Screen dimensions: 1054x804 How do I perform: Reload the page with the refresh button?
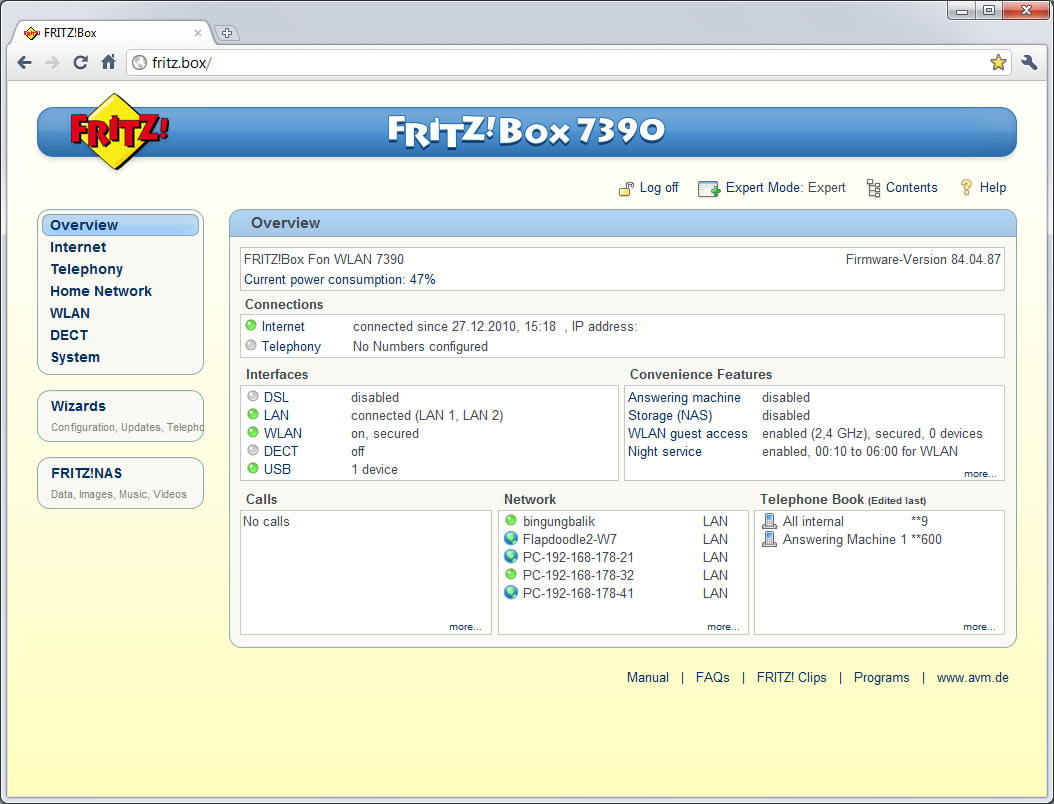coord(81,62)
